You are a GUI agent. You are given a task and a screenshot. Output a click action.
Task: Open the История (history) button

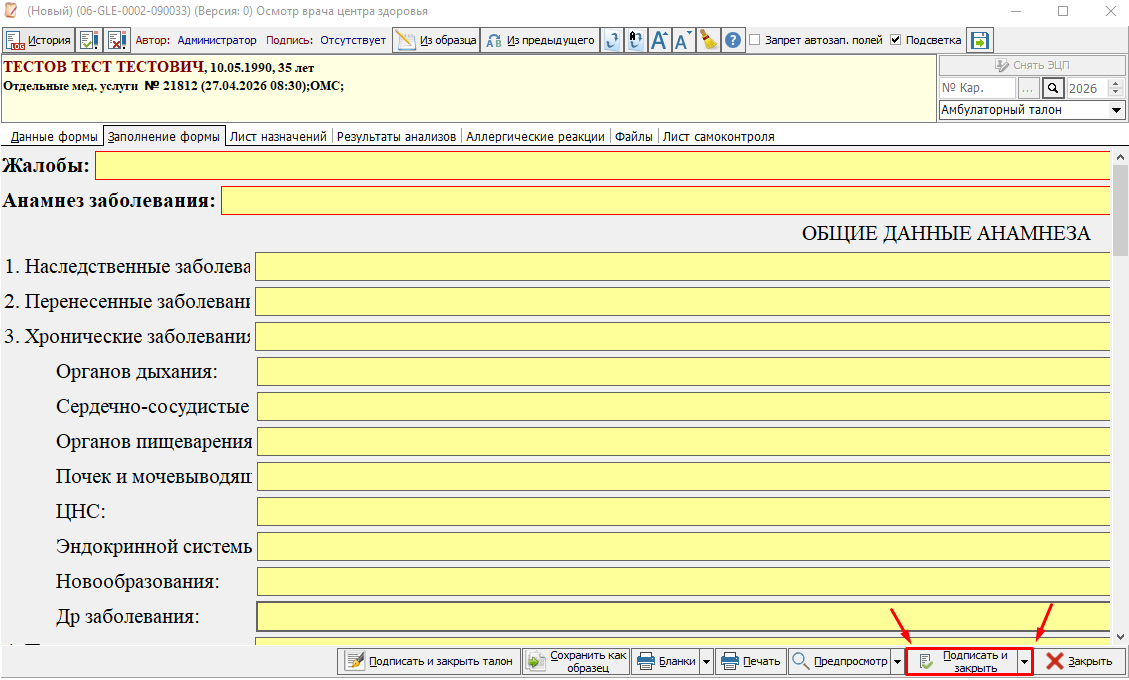39,40
